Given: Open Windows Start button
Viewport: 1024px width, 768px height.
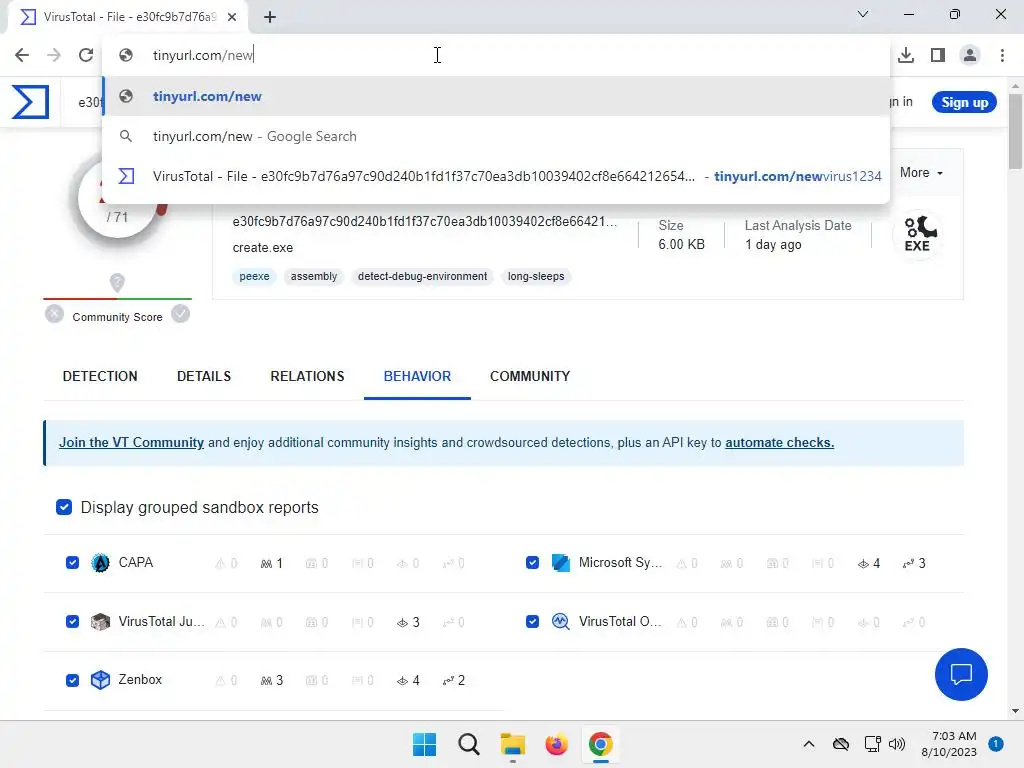Looking at the screenshot, I should 424,744.
